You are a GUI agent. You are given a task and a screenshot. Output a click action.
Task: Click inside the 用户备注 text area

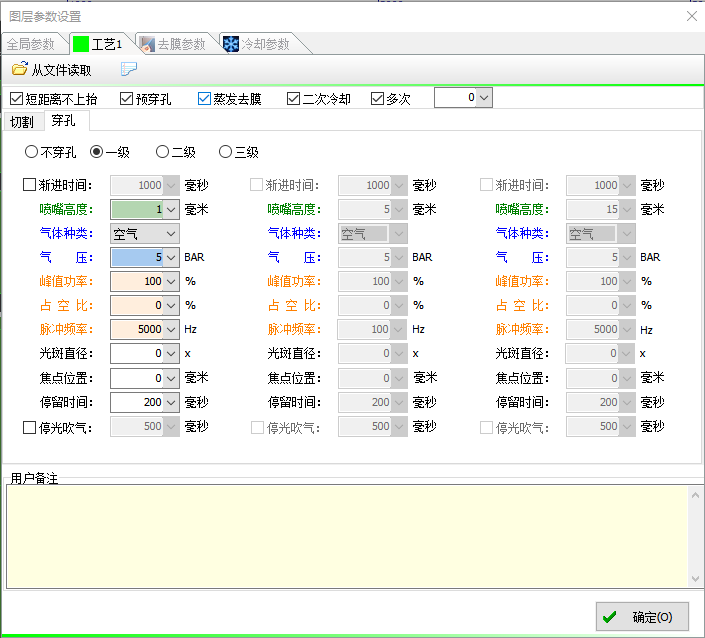pyautogui.click(x=347, y=536)
